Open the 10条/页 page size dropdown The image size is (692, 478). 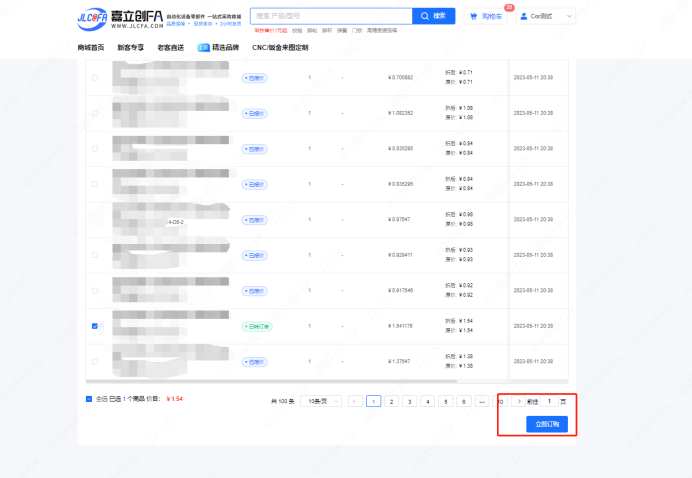(x=320, y=401)
